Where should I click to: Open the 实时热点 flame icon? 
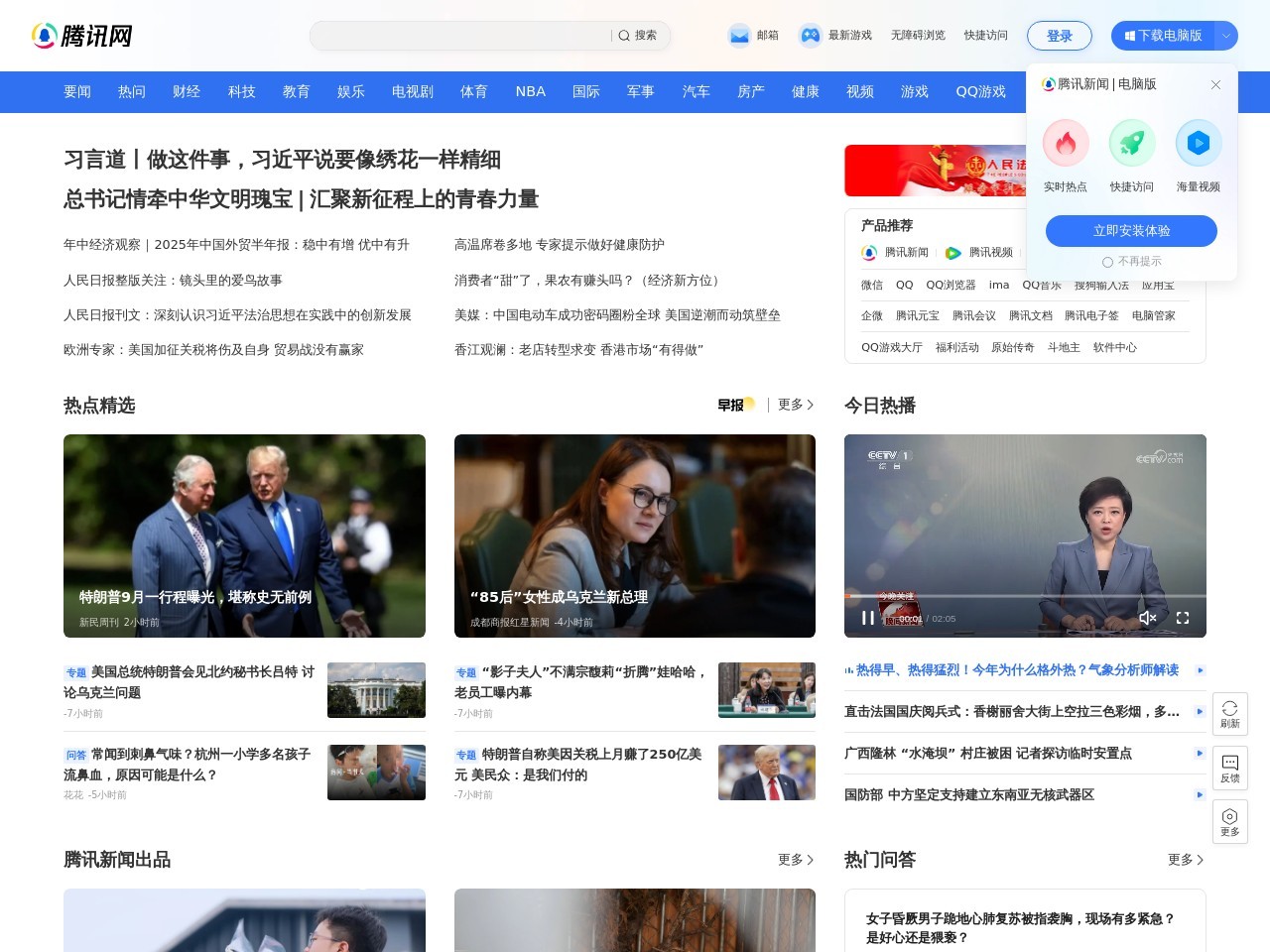click(x=1066, y=143)
